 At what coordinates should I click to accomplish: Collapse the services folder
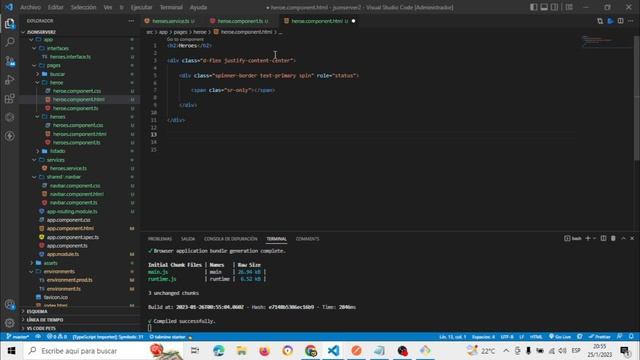(x=34, y=160)
